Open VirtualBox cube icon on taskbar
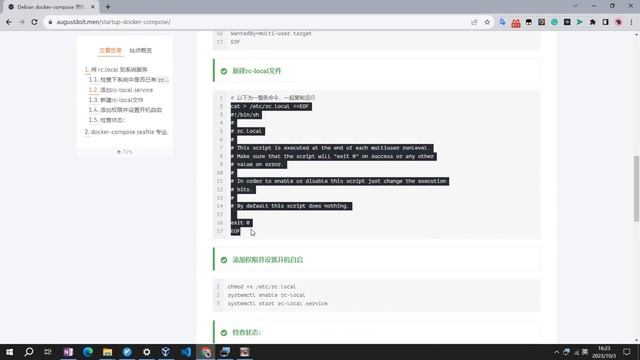The width and height of the screenshot is (640, 360). (x=166, y=352)
